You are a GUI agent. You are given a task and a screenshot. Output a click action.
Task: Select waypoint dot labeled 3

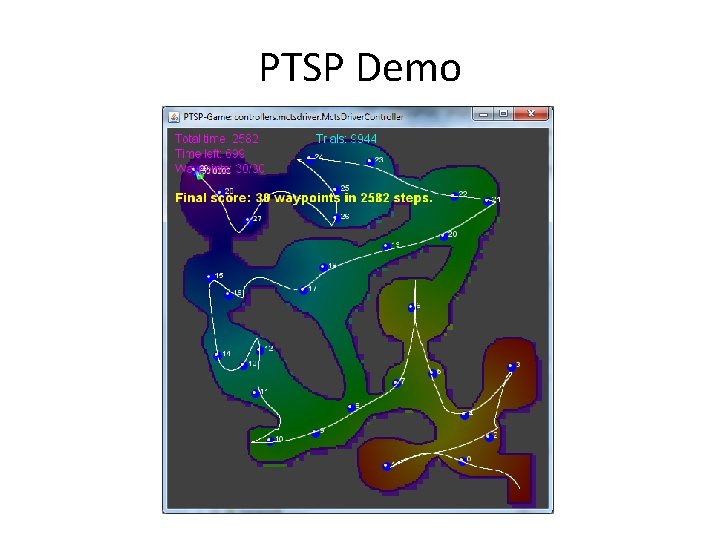[x=512, y=366]
